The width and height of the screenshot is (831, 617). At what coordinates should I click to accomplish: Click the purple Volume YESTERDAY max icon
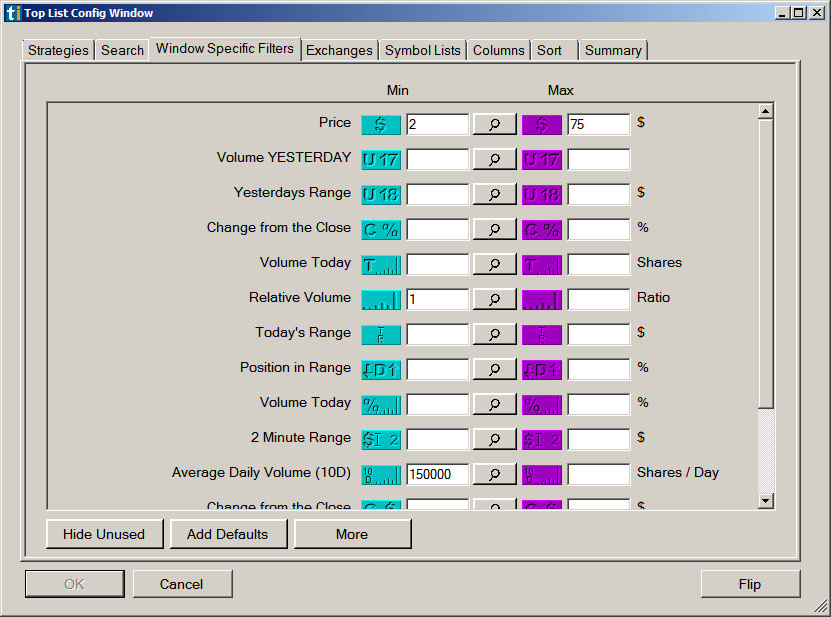pyautogui.click(x=542, y=160)
